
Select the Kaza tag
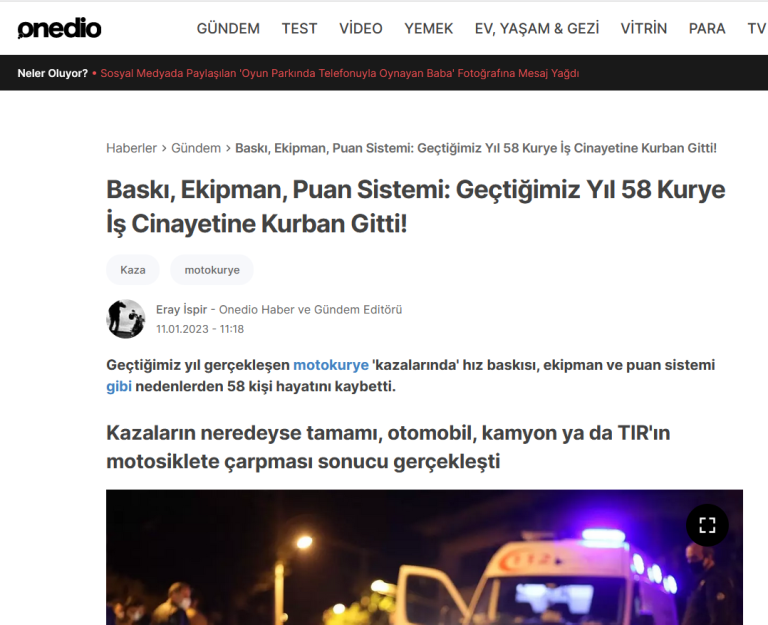(133, 270)
